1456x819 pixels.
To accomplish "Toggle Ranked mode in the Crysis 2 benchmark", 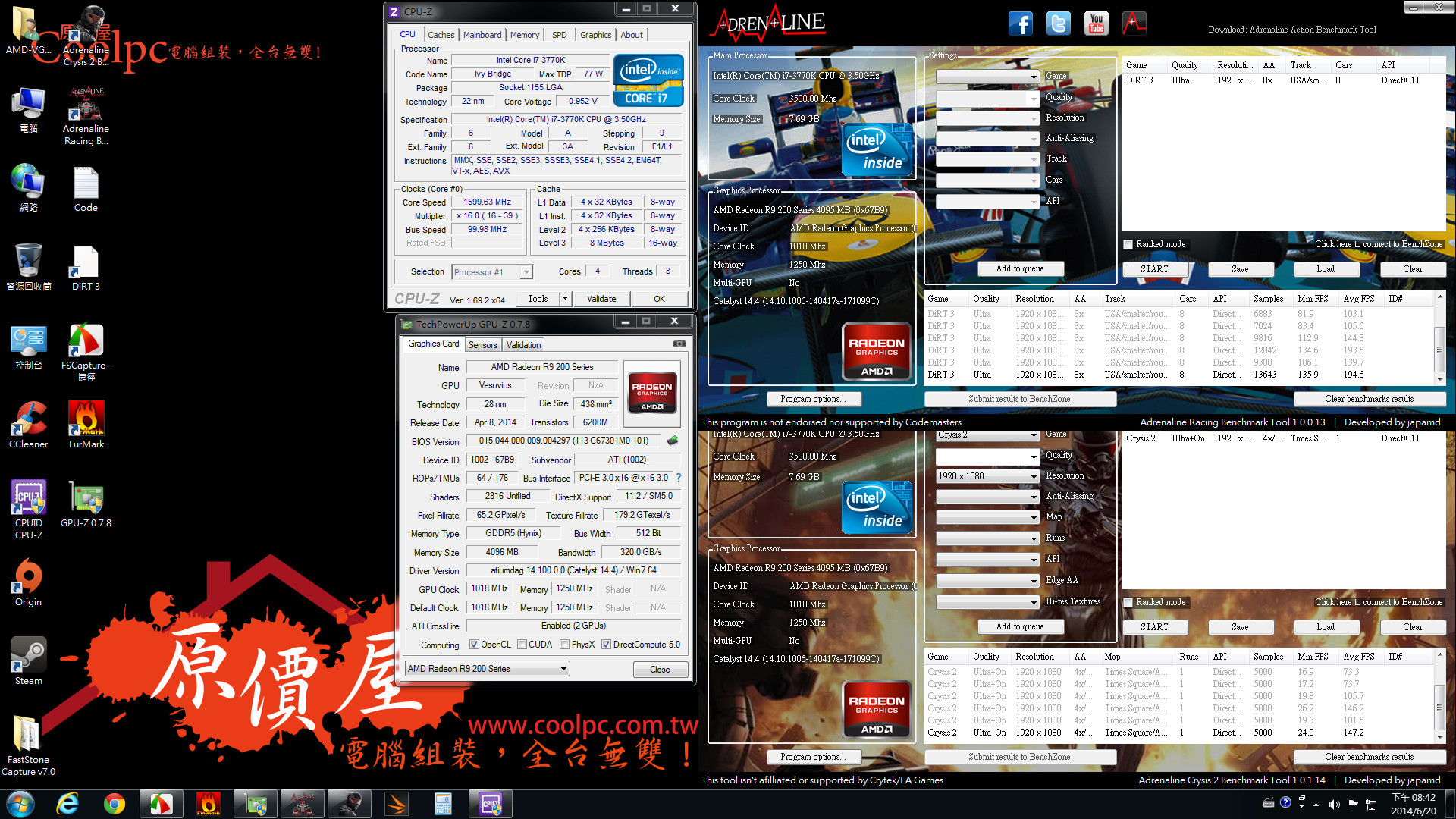I will click(1128, 602).
